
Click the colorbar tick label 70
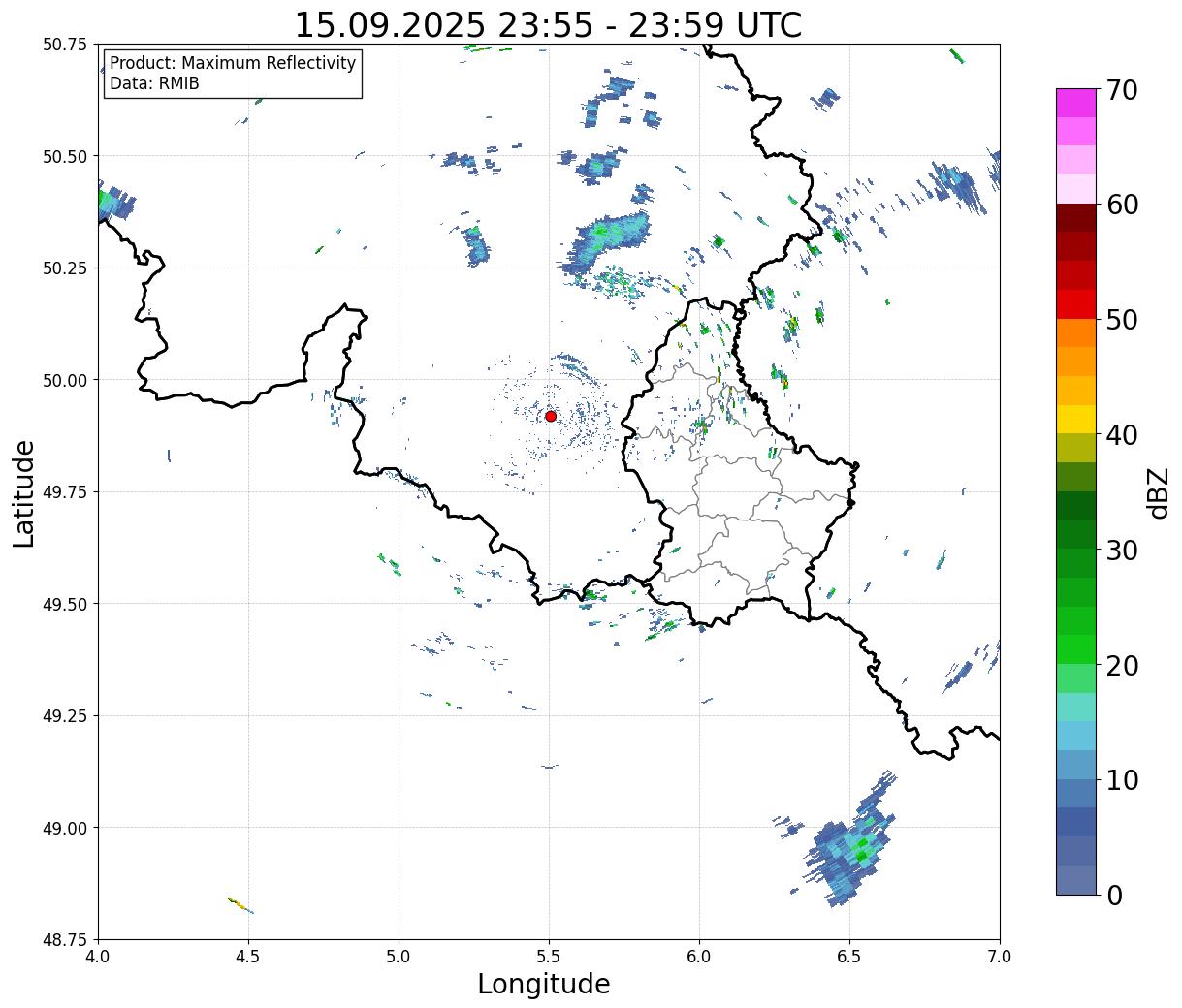[1121, 90]
